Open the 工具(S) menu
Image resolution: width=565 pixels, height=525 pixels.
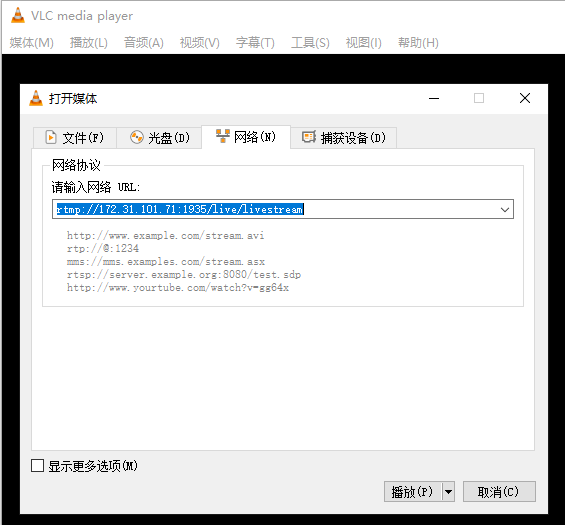(x=310, y=43)
